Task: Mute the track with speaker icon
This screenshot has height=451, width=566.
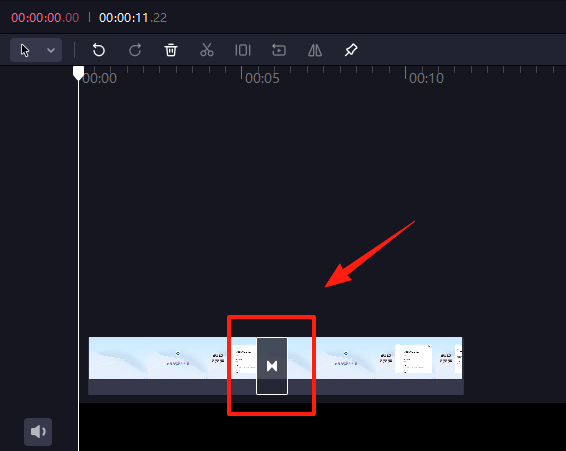Action: (x=38, y=432)
